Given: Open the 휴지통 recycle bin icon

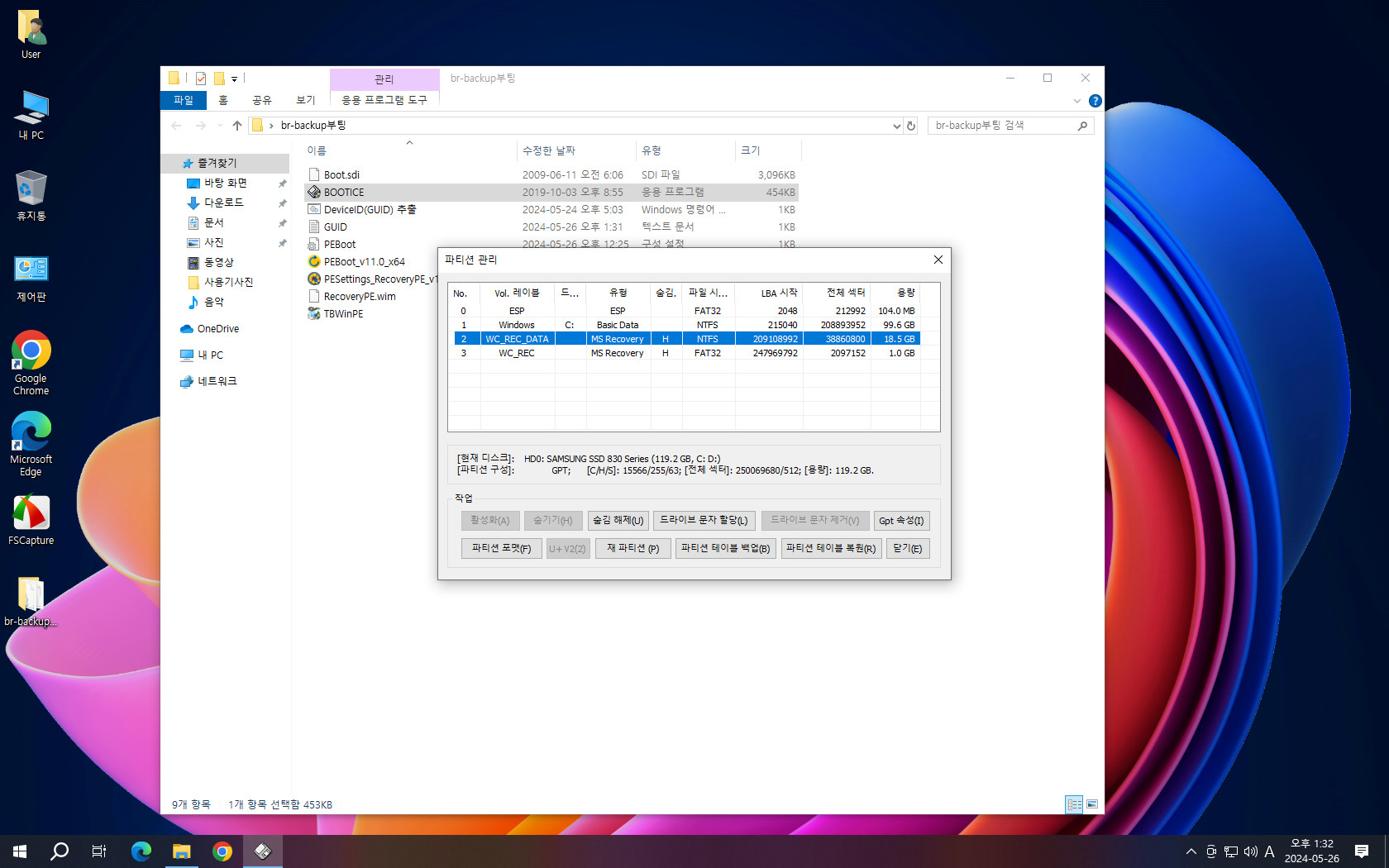Looking at the screenshot, I should click(x=31, y=196).
